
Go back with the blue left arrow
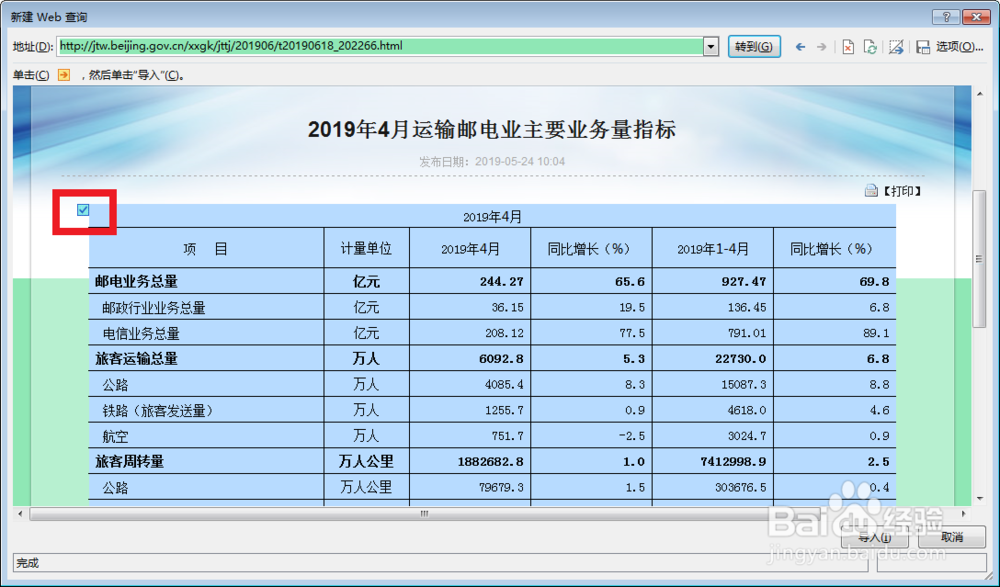[800, 47]
